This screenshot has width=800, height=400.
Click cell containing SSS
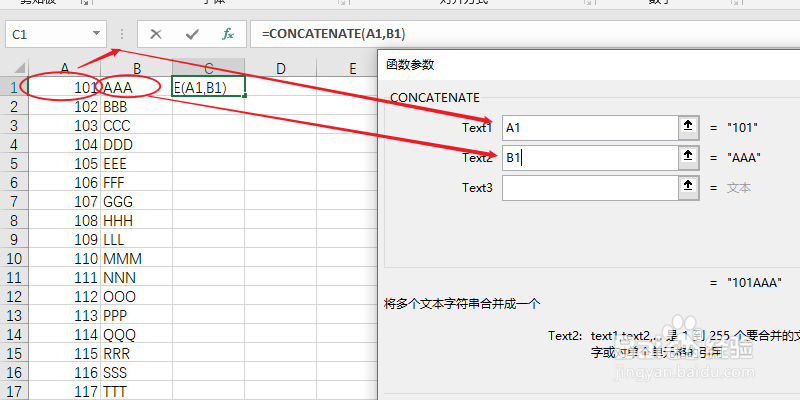(x=137, y=372)
